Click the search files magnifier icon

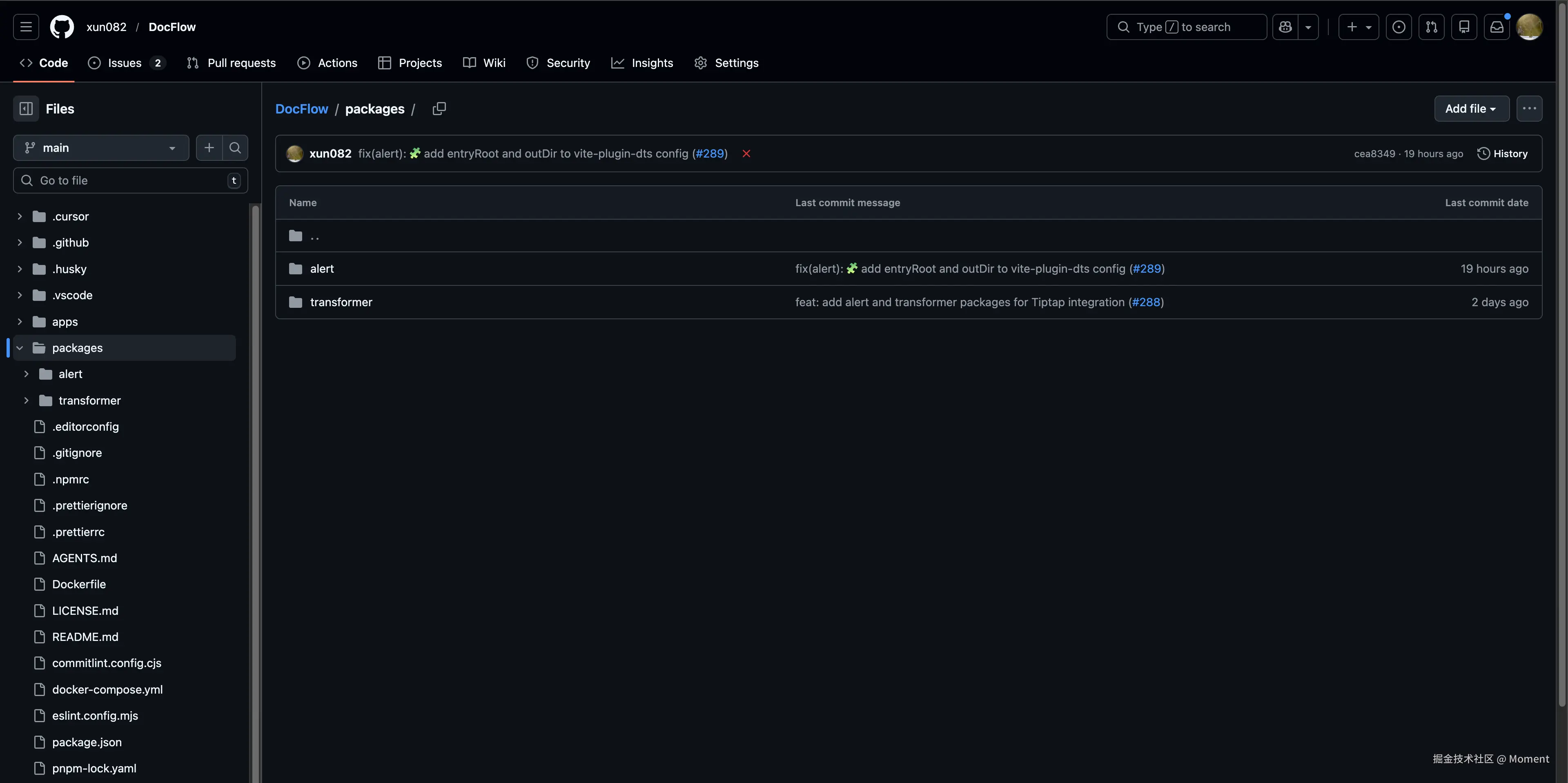235,148
